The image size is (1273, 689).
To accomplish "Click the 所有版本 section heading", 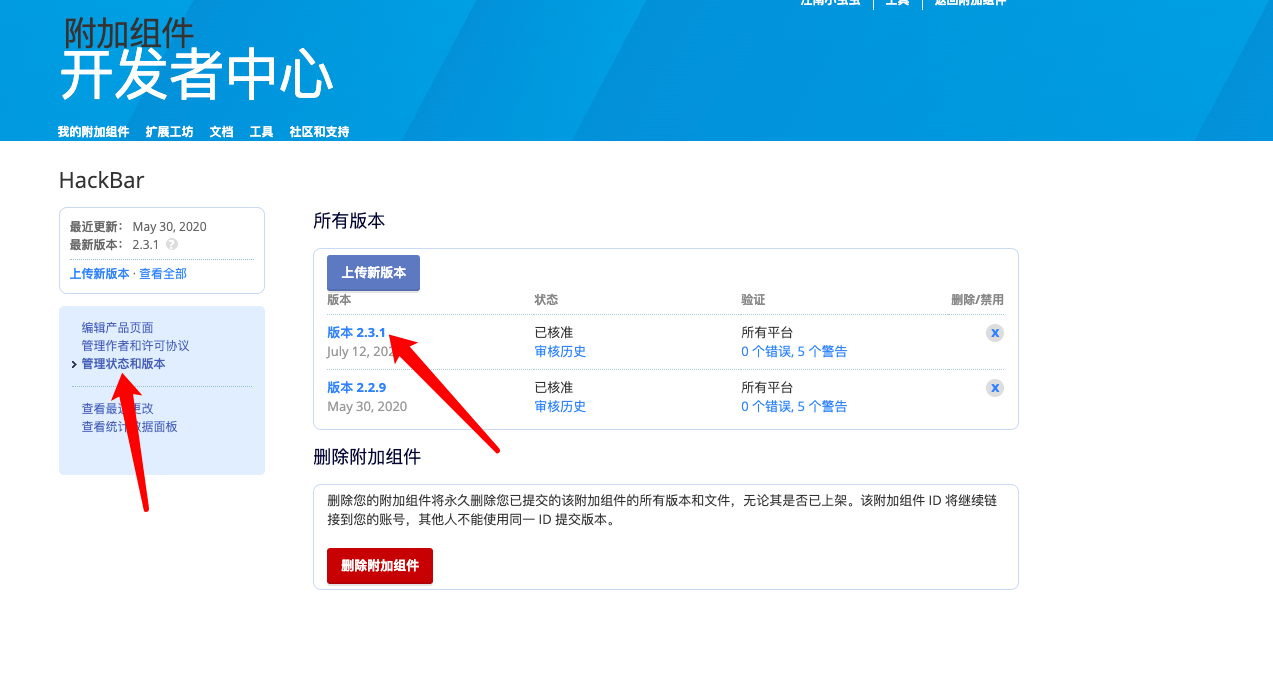I will click(349, 221).
